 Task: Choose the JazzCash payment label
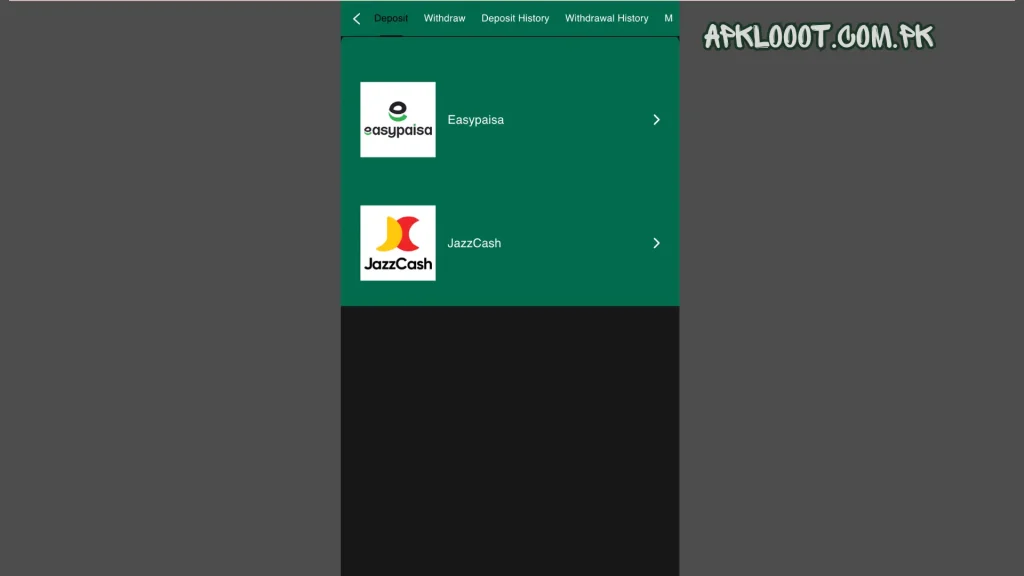coord(474,243)
